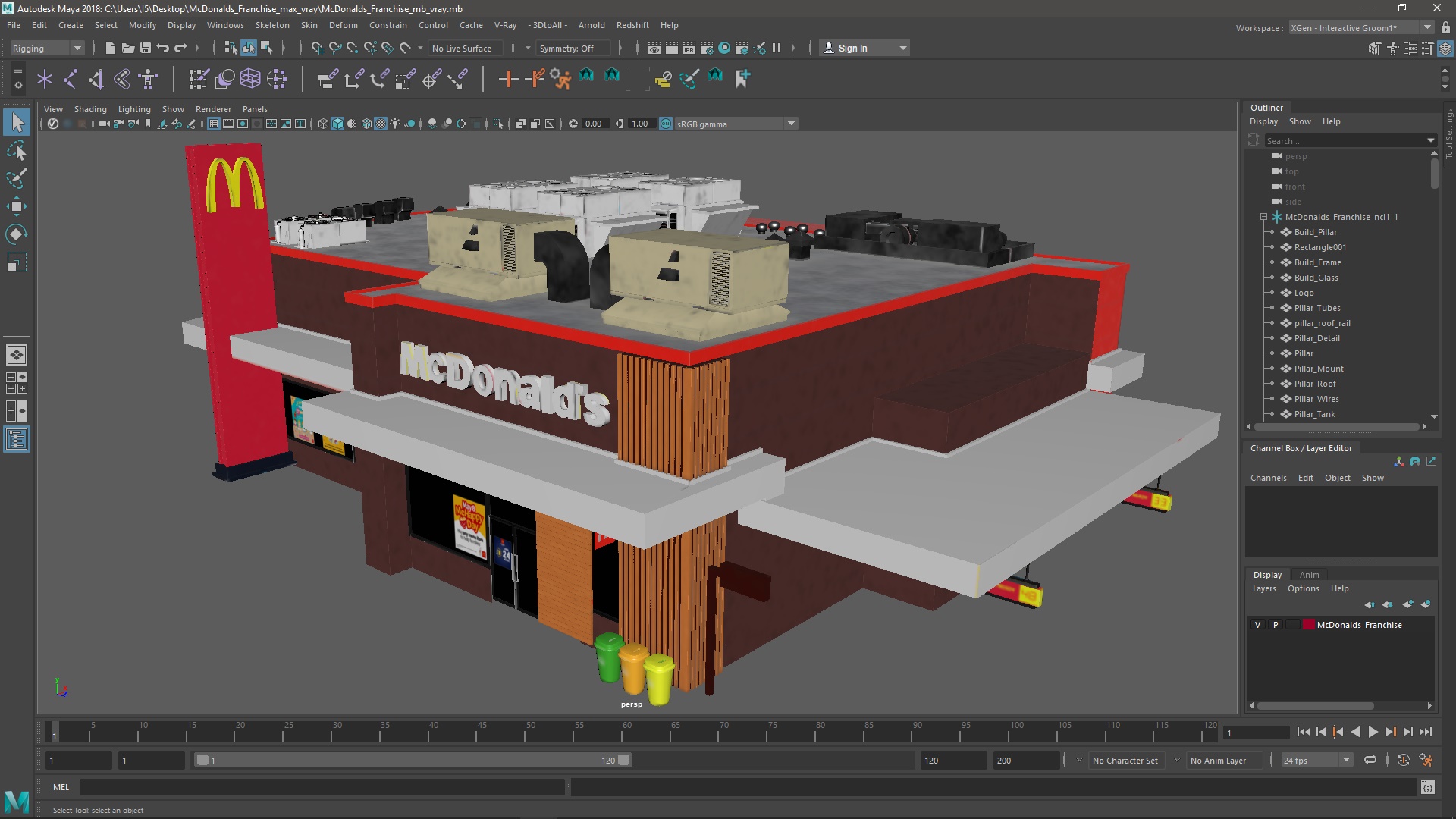Viewport: 1456px width, 819px height.
Task: Choose the Paint selection tool
Action: pos(17,178)
